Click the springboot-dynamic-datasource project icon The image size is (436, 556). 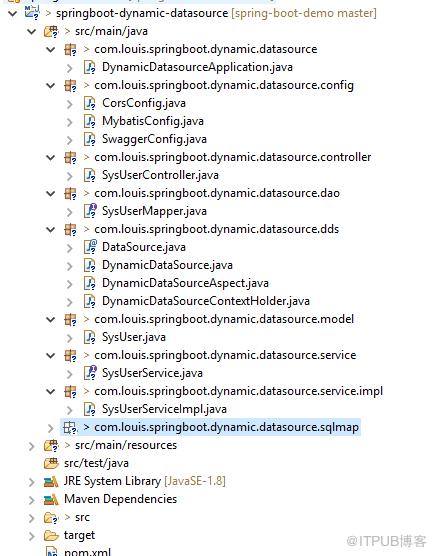32,13
